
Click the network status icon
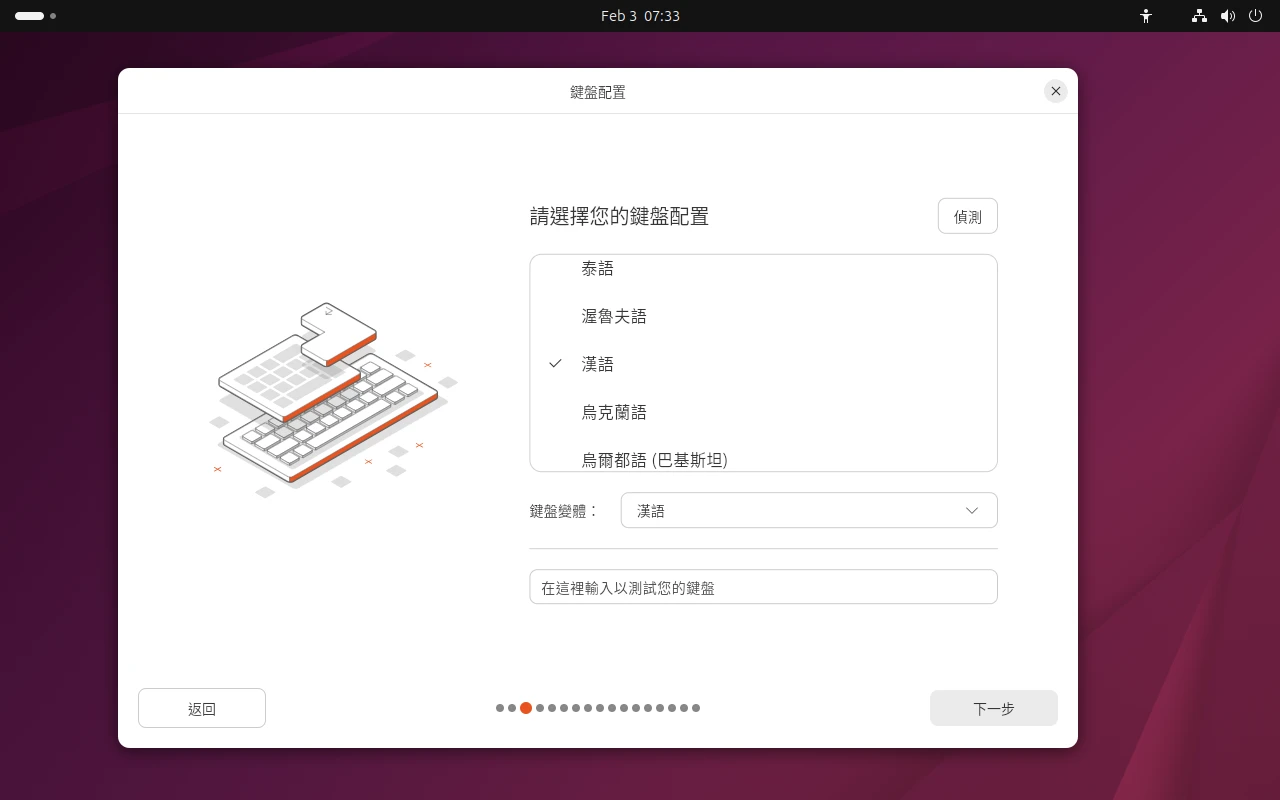(1199, 16)
